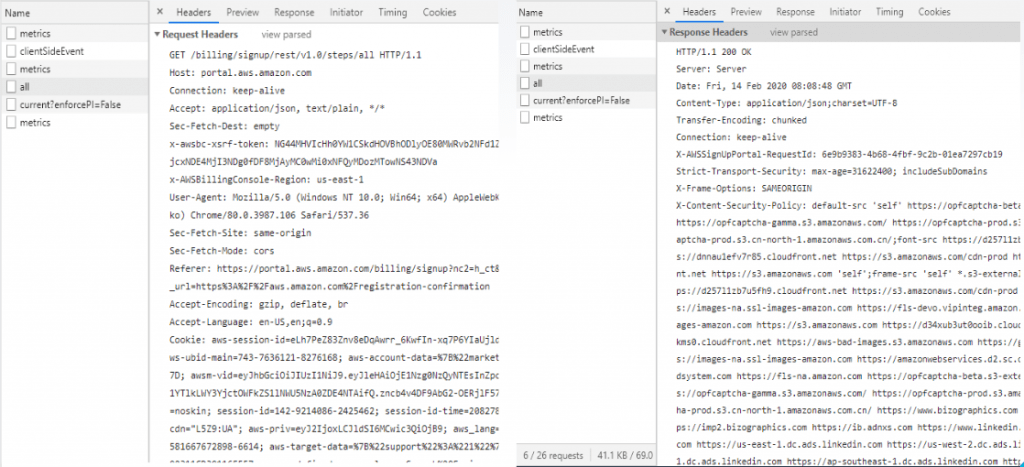Open Headers tab in left request panel
1024x467 pixels.
(x=193, y=12)
